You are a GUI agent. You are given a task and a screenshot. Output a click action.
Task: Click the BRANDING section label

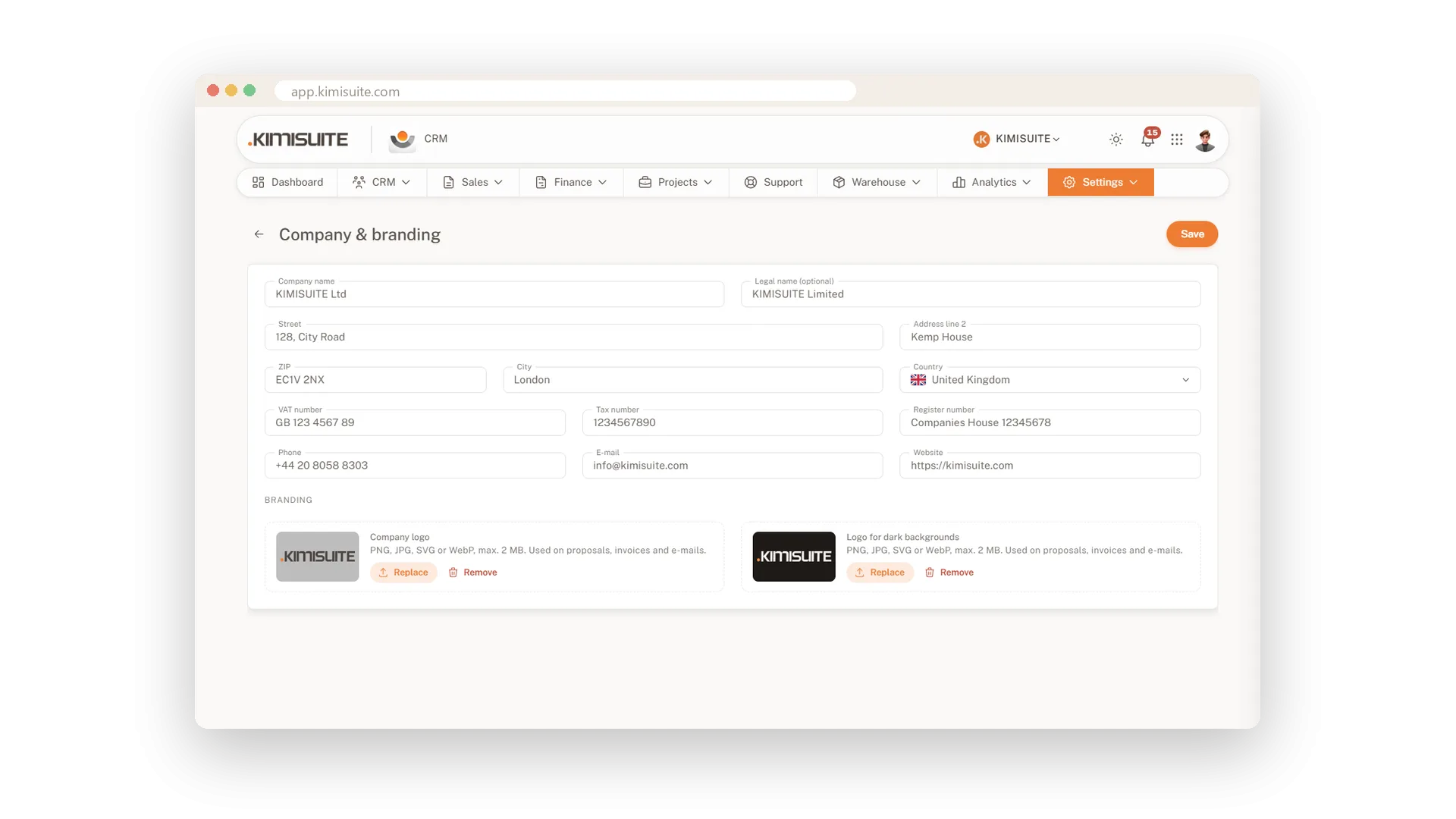pos(288,500)
